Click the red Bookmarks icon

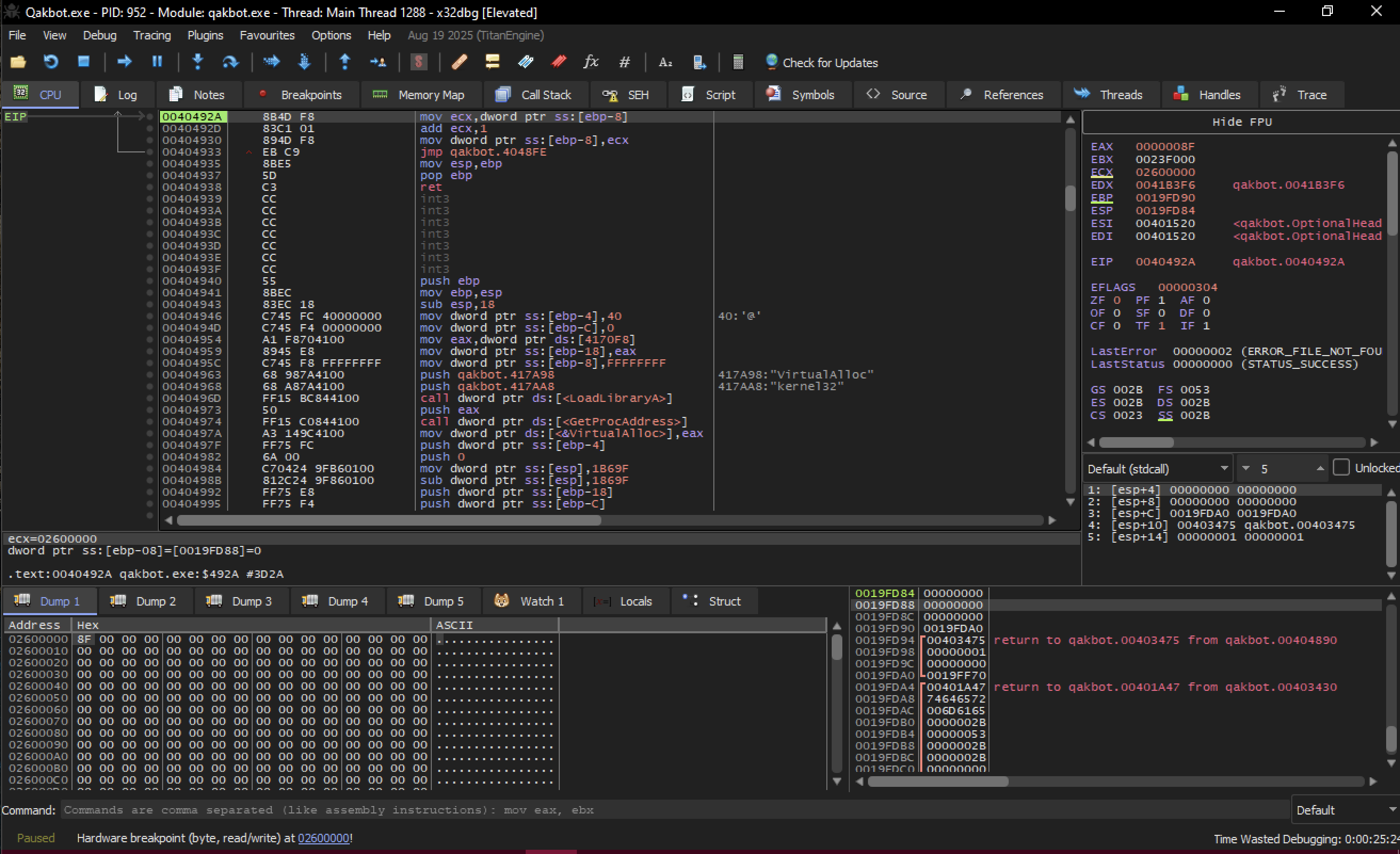pyautogui.click(x=559, y=62)
